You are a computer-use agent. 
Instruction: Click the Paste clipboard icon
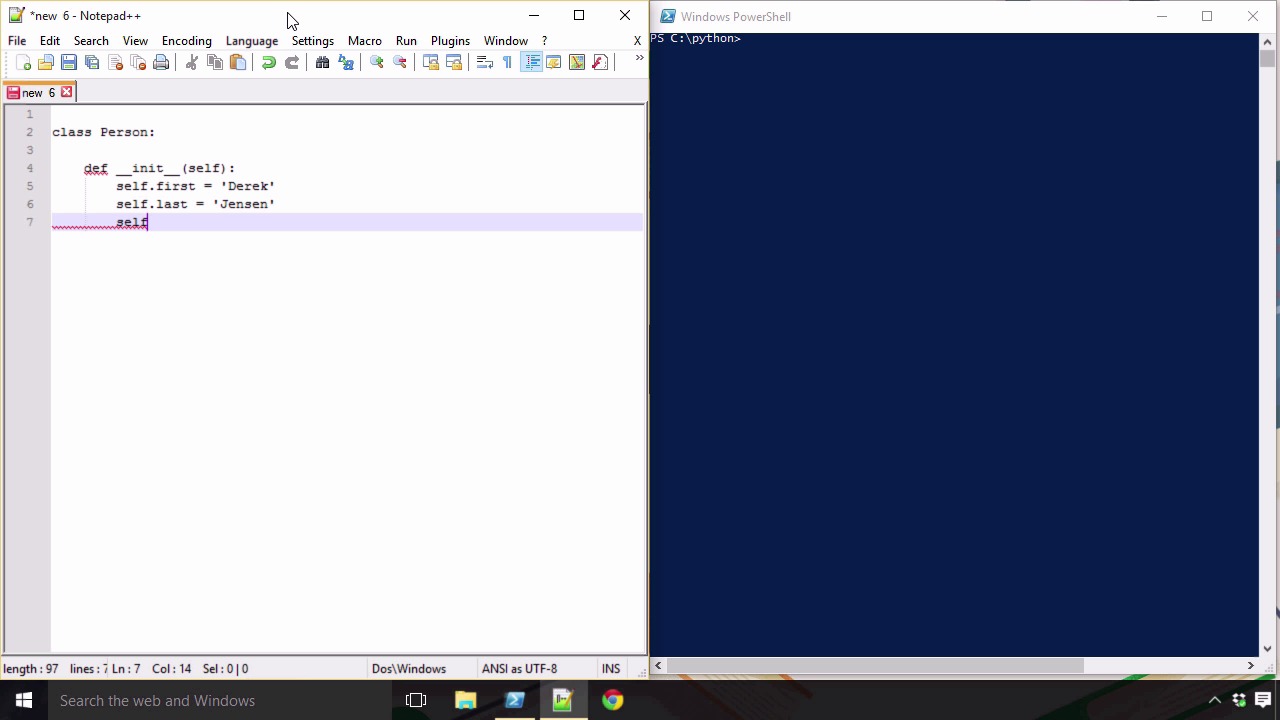point(238,62)
